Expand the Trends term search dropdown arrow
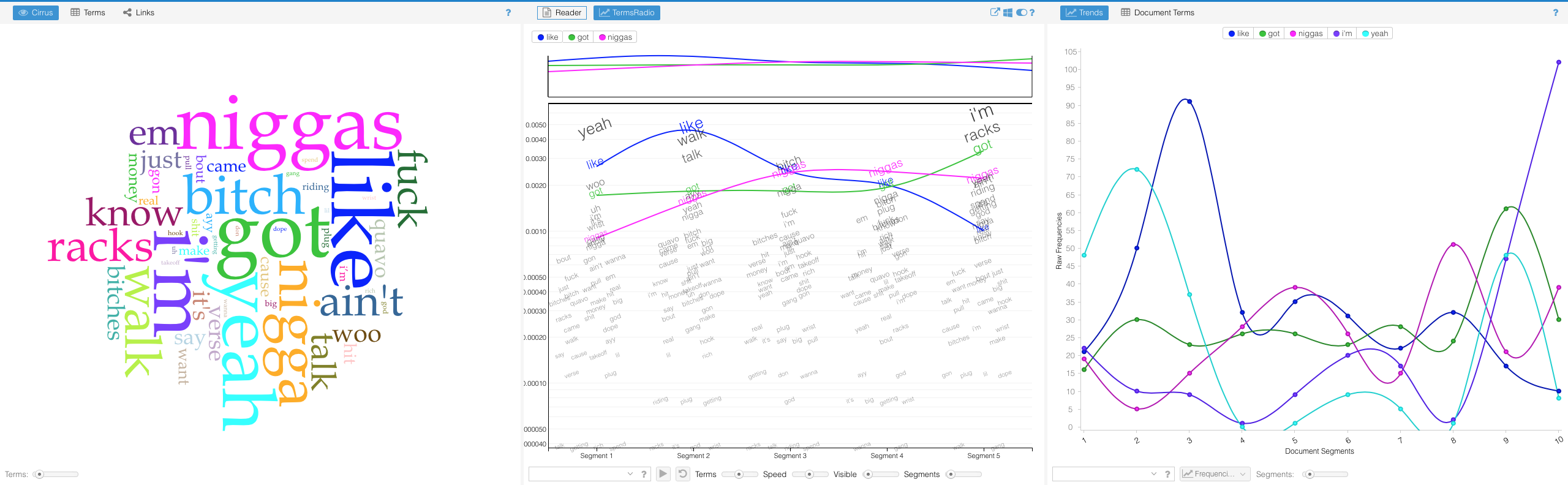Viewport: 1568px width, 485px height. pyautogui.click(x=1153, y=474)
